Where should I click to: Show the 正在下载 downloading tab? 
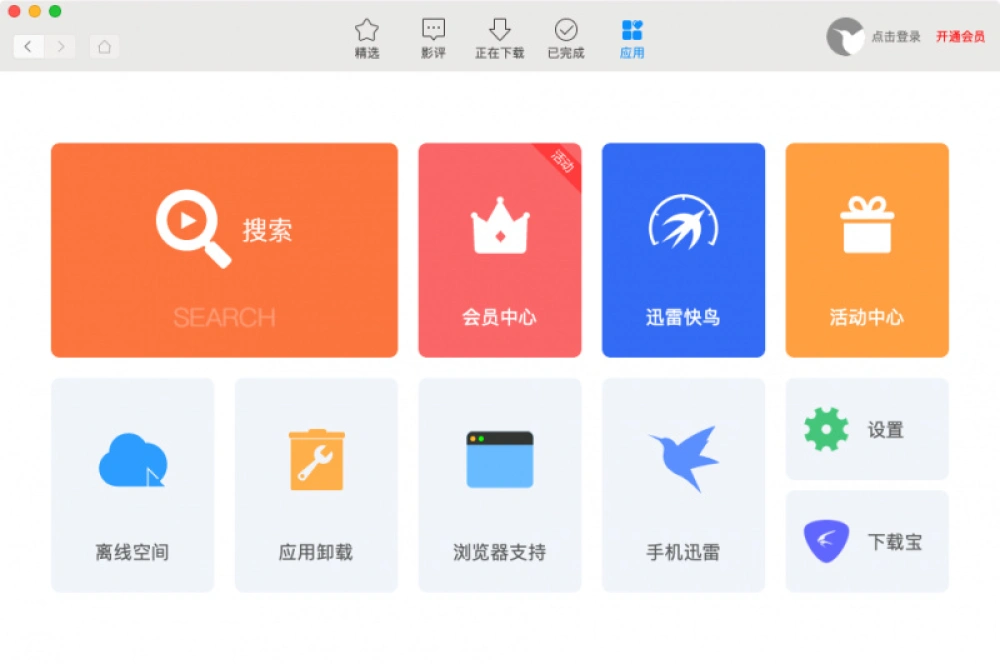point(499,38)
